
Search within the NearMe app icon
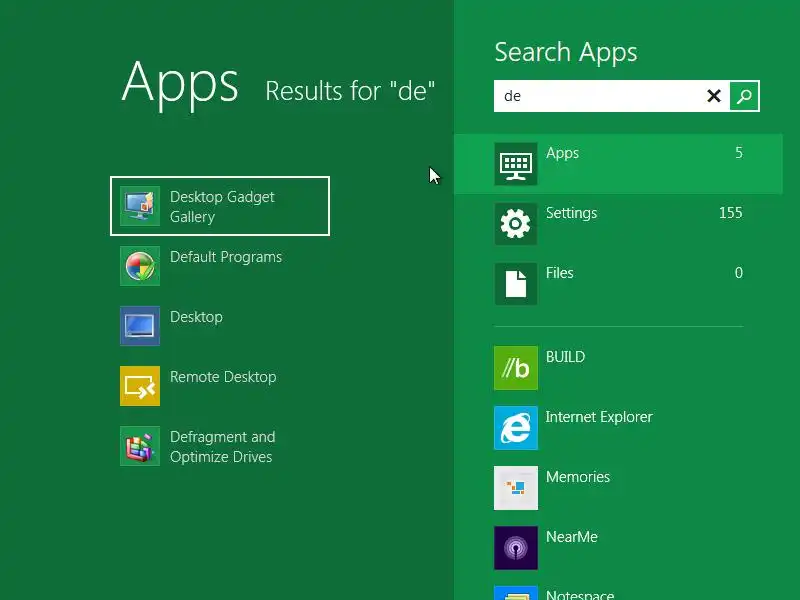pyautogui.click(x=516, y=548)
